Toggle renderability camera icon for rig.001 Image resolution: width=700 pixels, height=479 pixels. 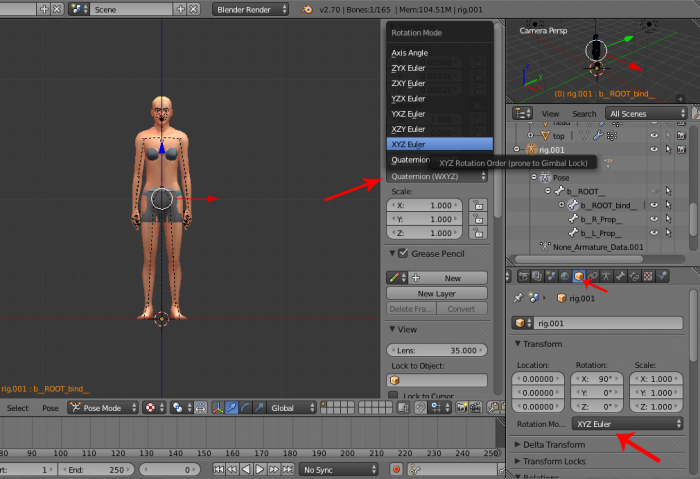point(681,150)
